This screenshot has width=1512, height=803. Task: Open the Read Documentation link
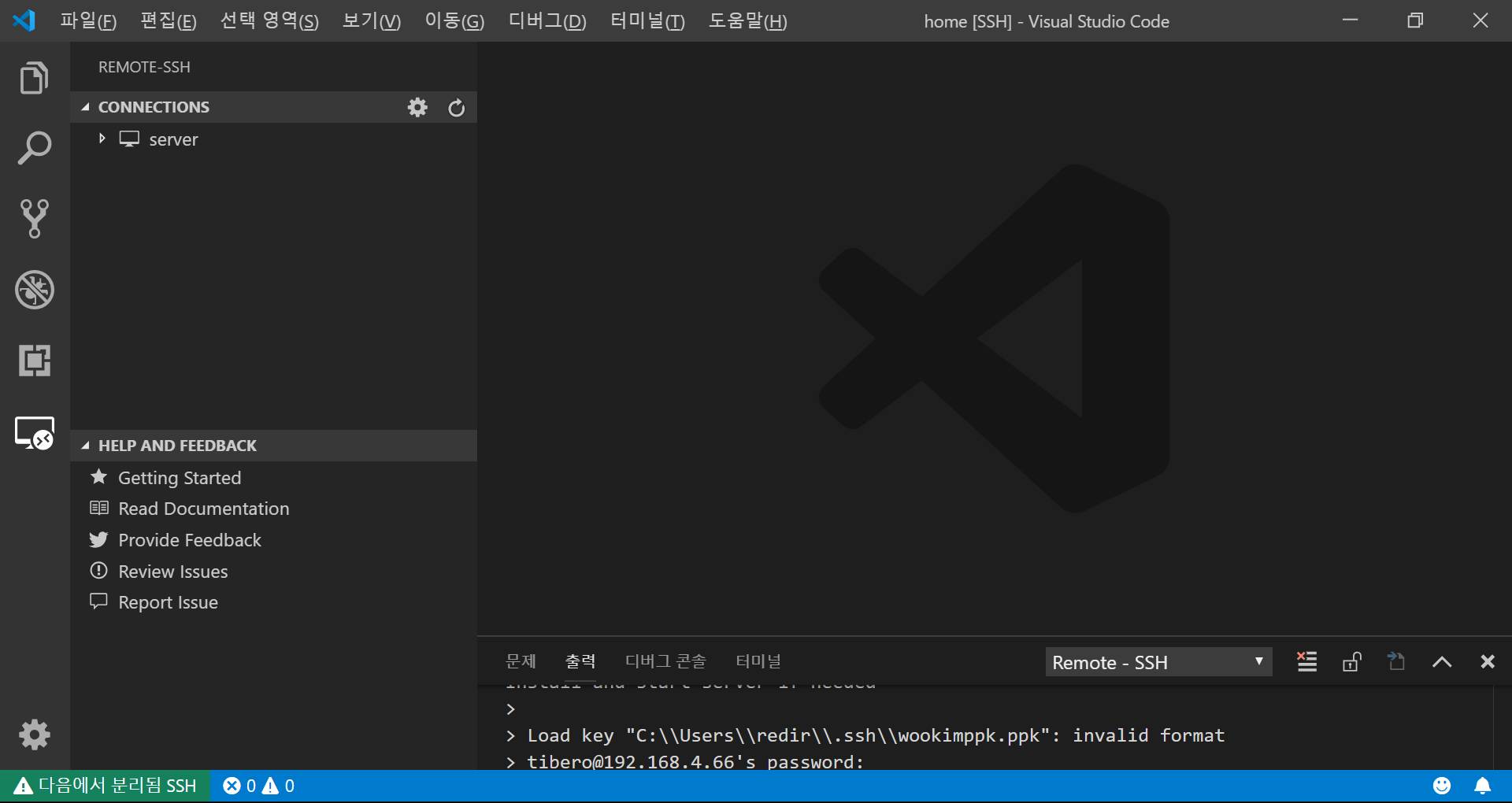pos(204,509)
